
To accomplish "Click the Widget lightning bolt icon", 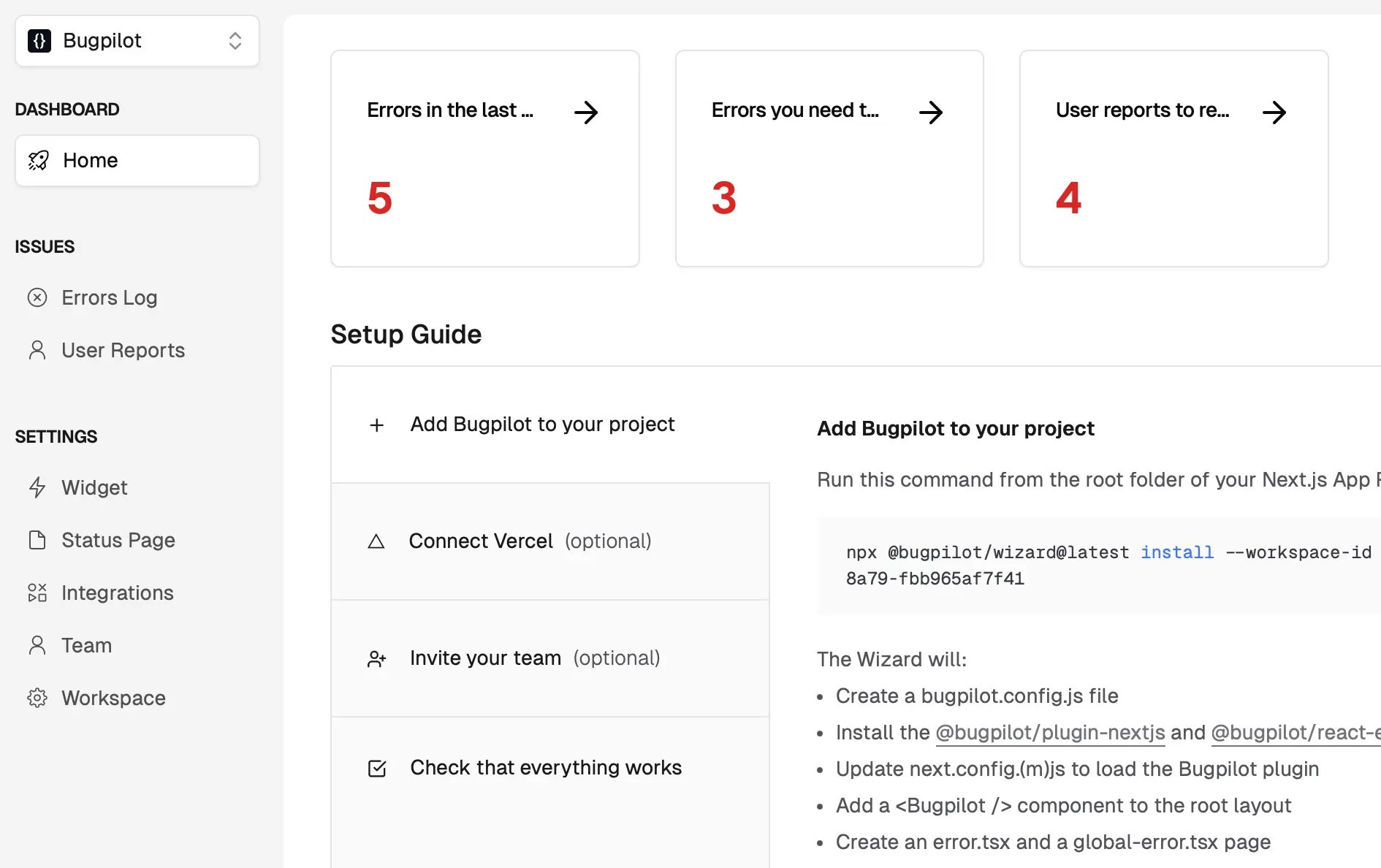I will click(x=37, y=487).
